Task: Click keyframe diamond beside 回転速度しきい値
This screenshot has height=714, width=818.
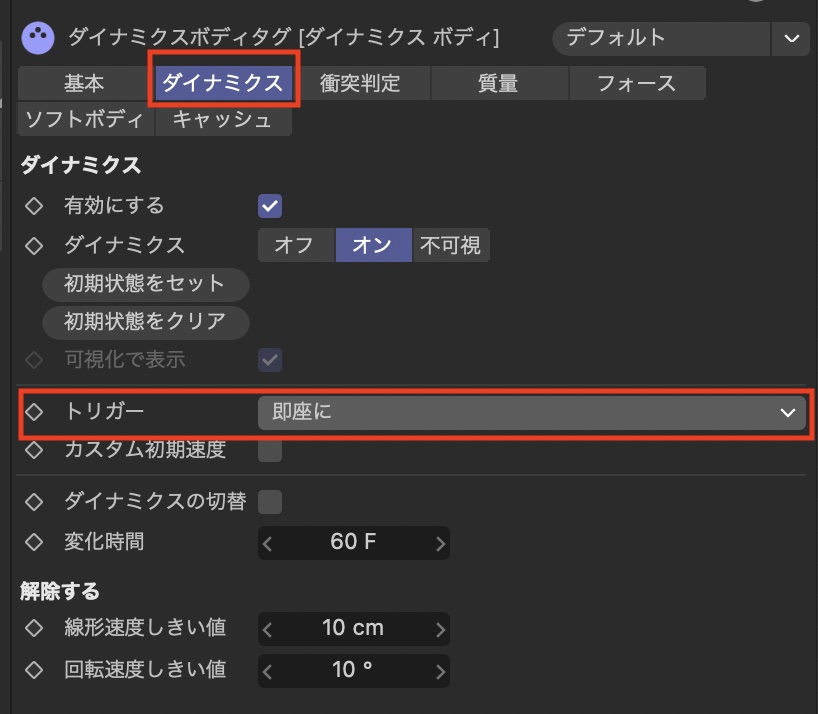Action: coord(34,669)
